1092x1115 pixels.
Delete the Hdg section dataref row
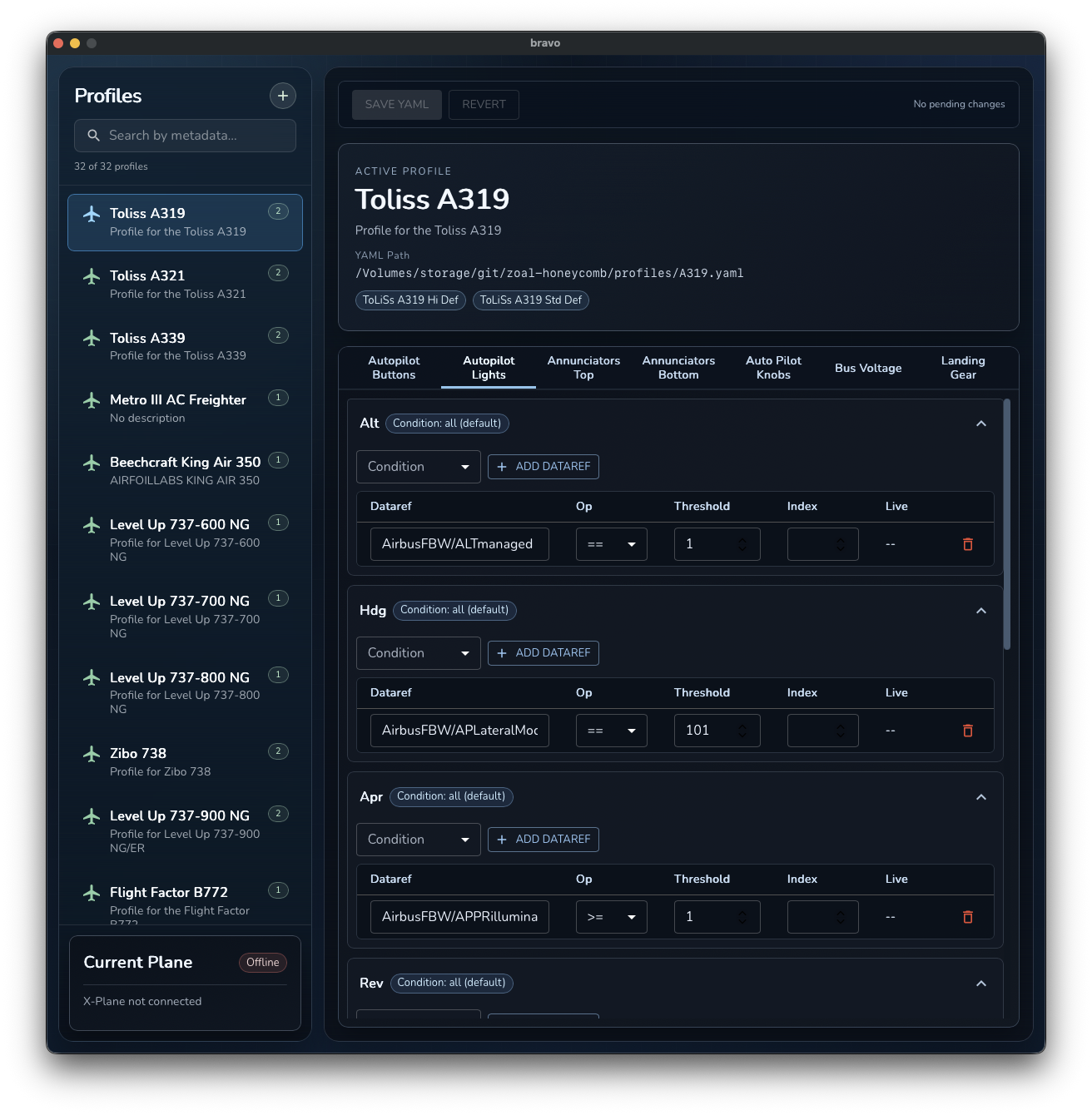click(x=967, y=731)
